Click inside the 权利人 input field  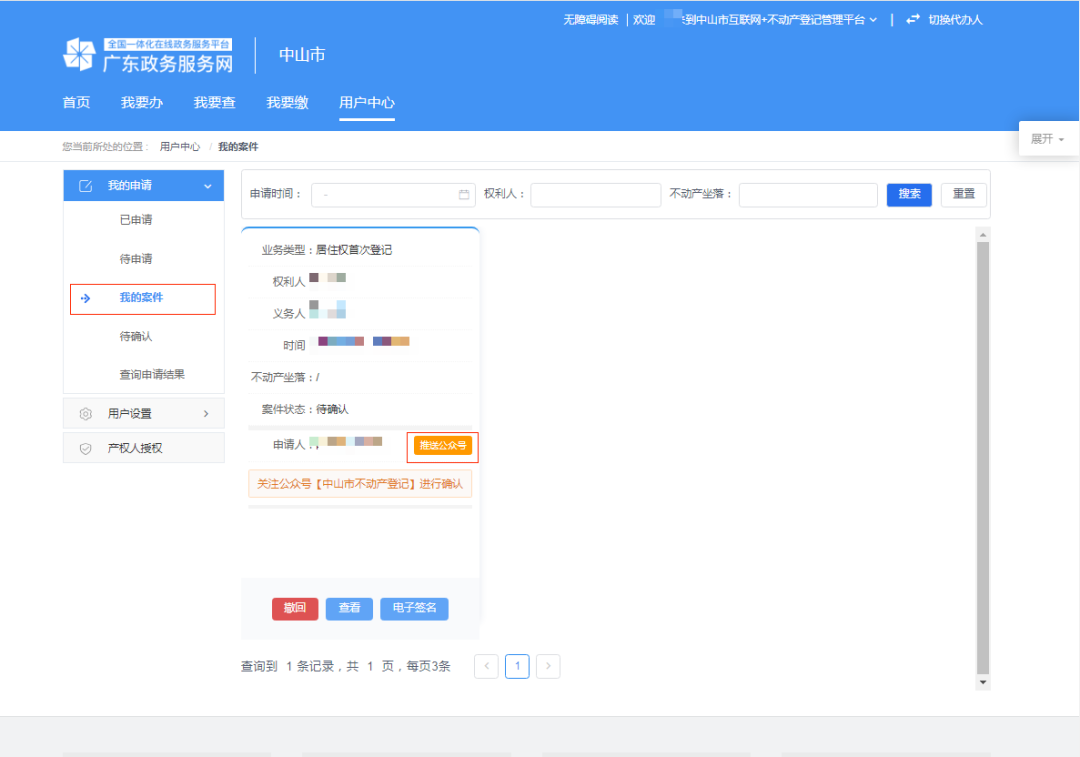point(595,194)
